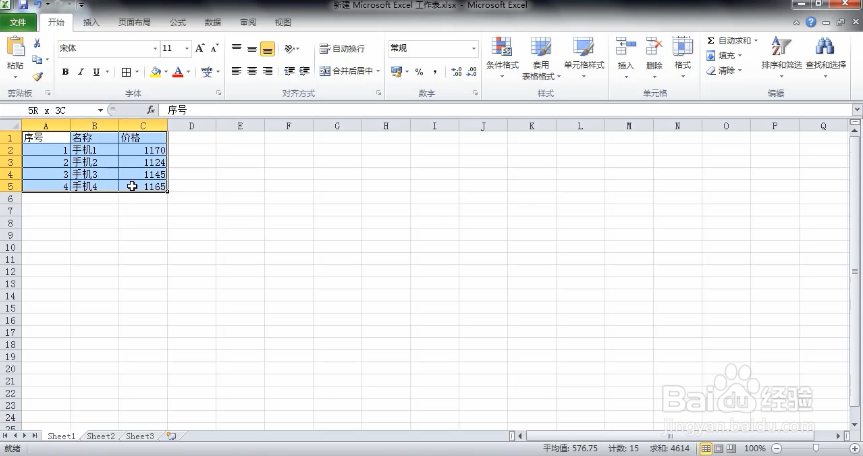Open 排序和筛选 sort and filter
Image resolution: width=863 pixels, height=456 pixels.
click(781, 57)
